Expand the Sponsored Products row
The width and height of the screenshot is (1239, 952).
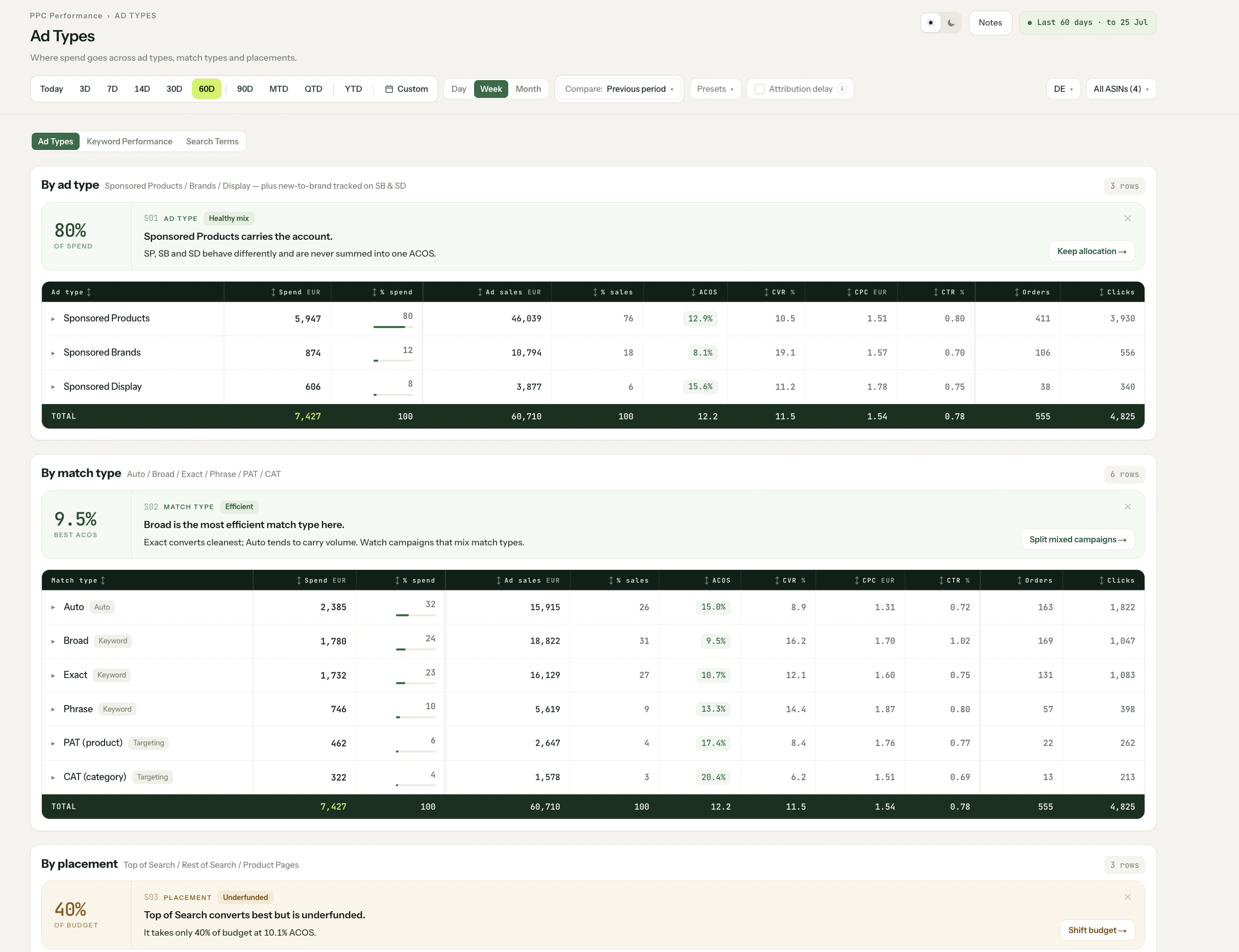(x=53, y=319)
